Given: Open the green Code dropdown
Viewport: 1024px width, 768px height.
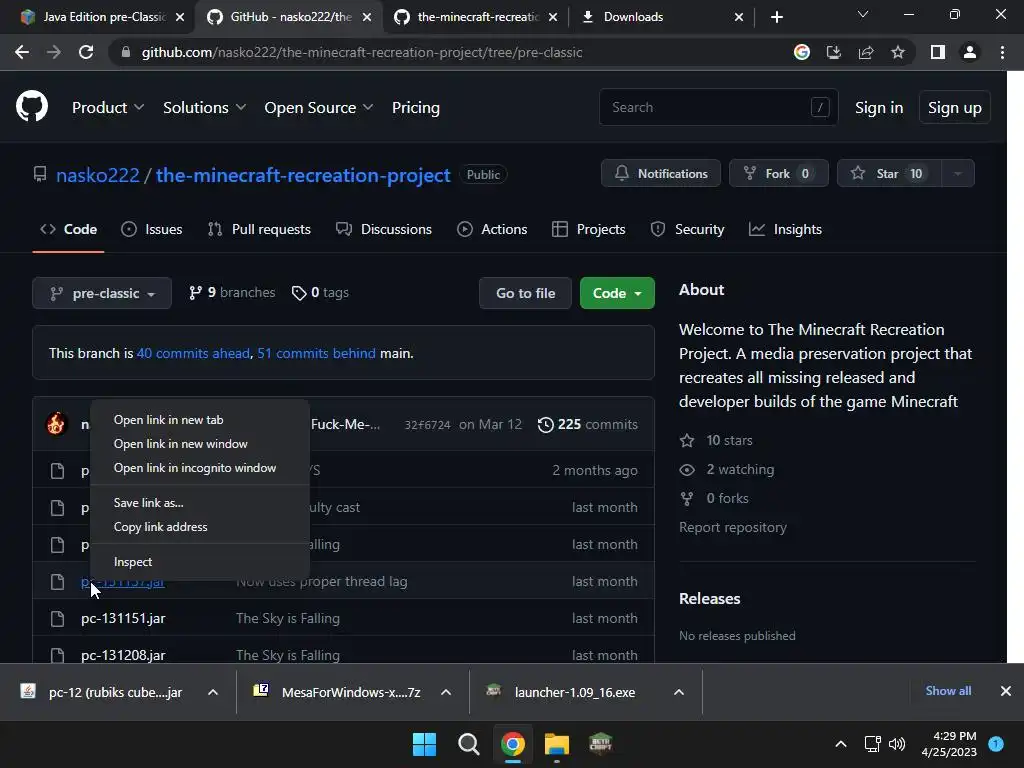Looking at the screenshot, I should click(x=617, y=293).
